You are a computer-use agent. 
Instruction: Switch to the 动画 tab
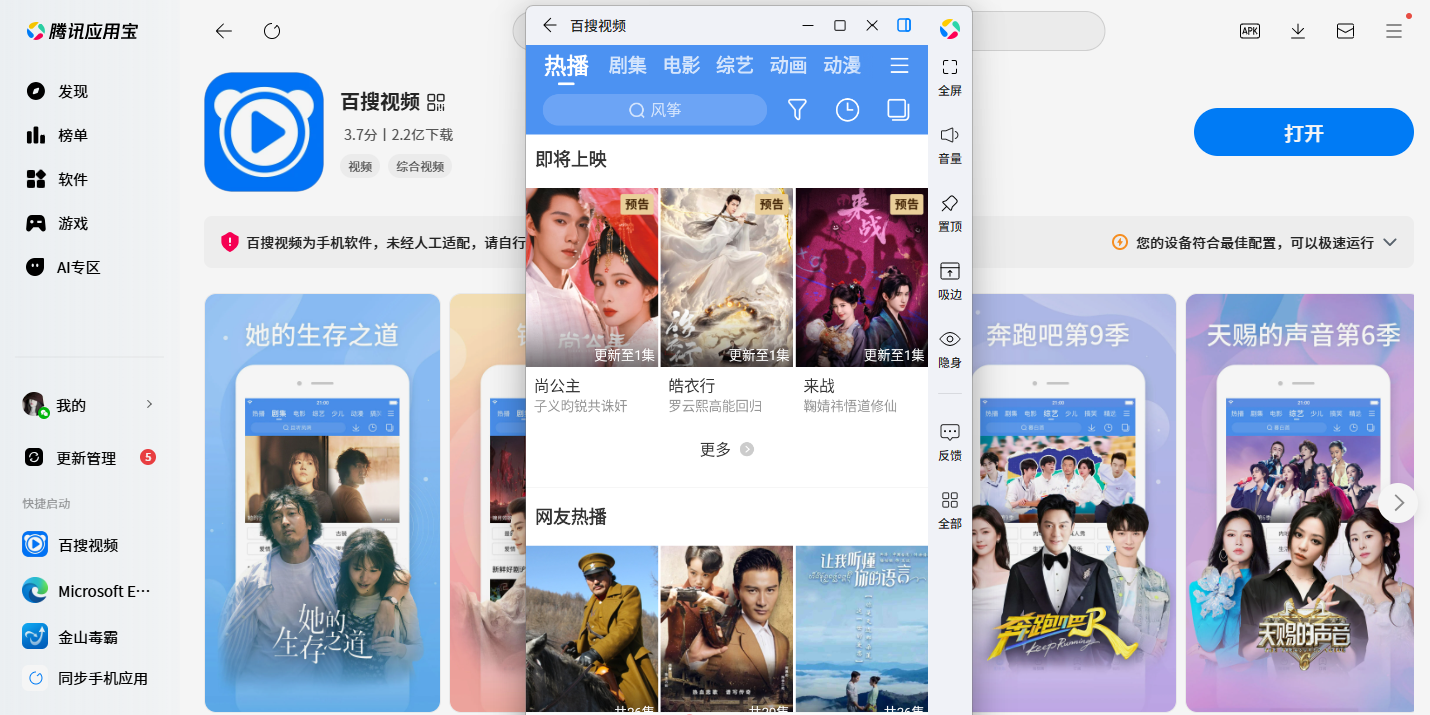788,66
